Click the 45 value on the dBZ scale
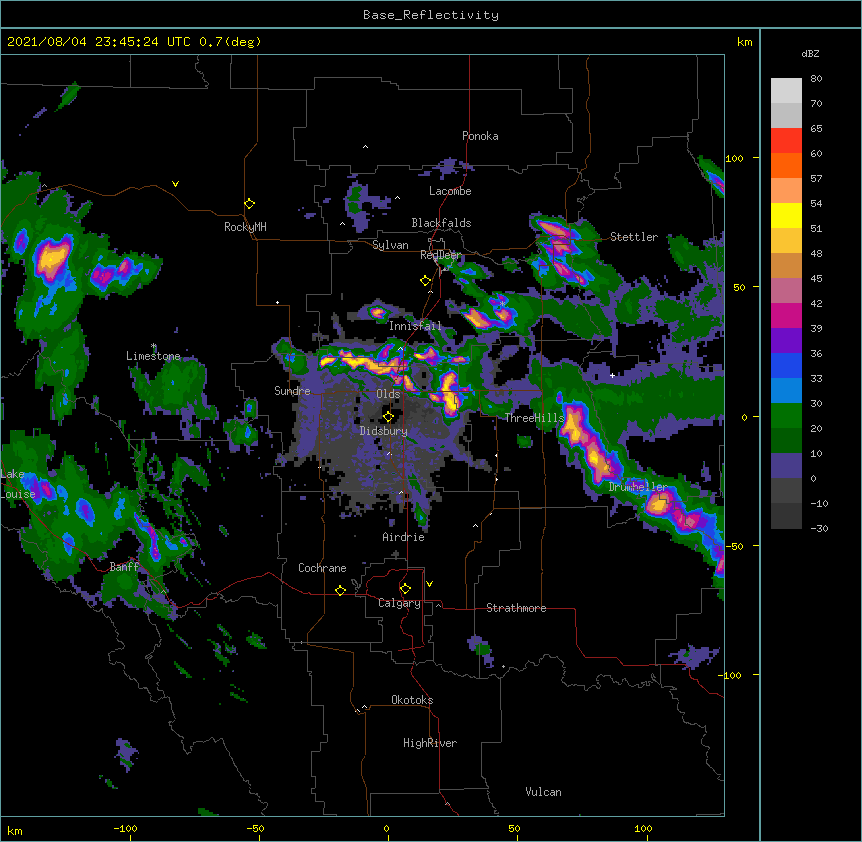The width and height of the screenshot is (862, 842). coord(816,279)
